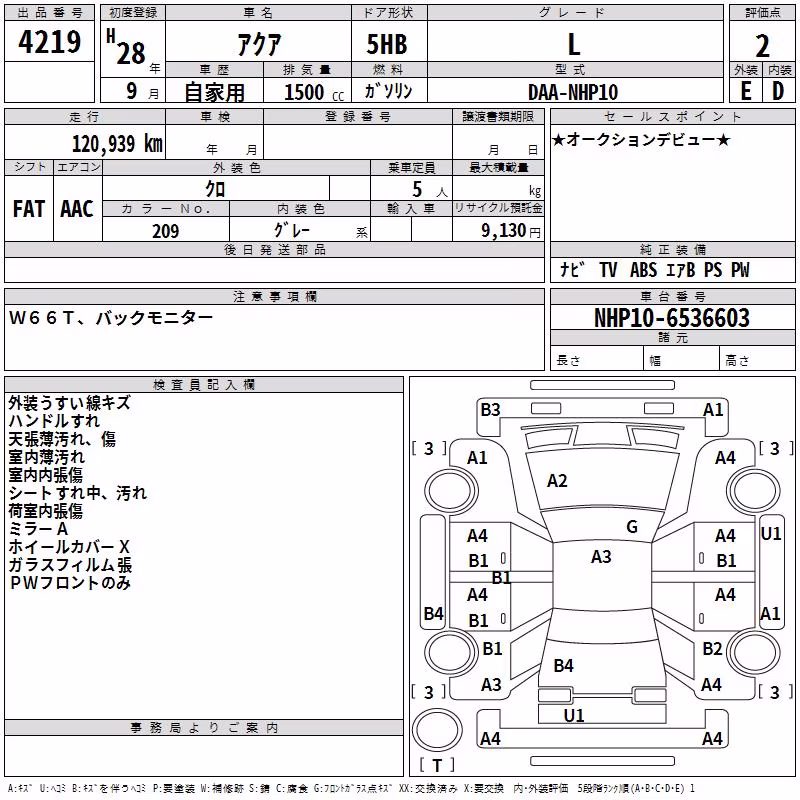Click the mileage 120,939 km

point(117,144)
